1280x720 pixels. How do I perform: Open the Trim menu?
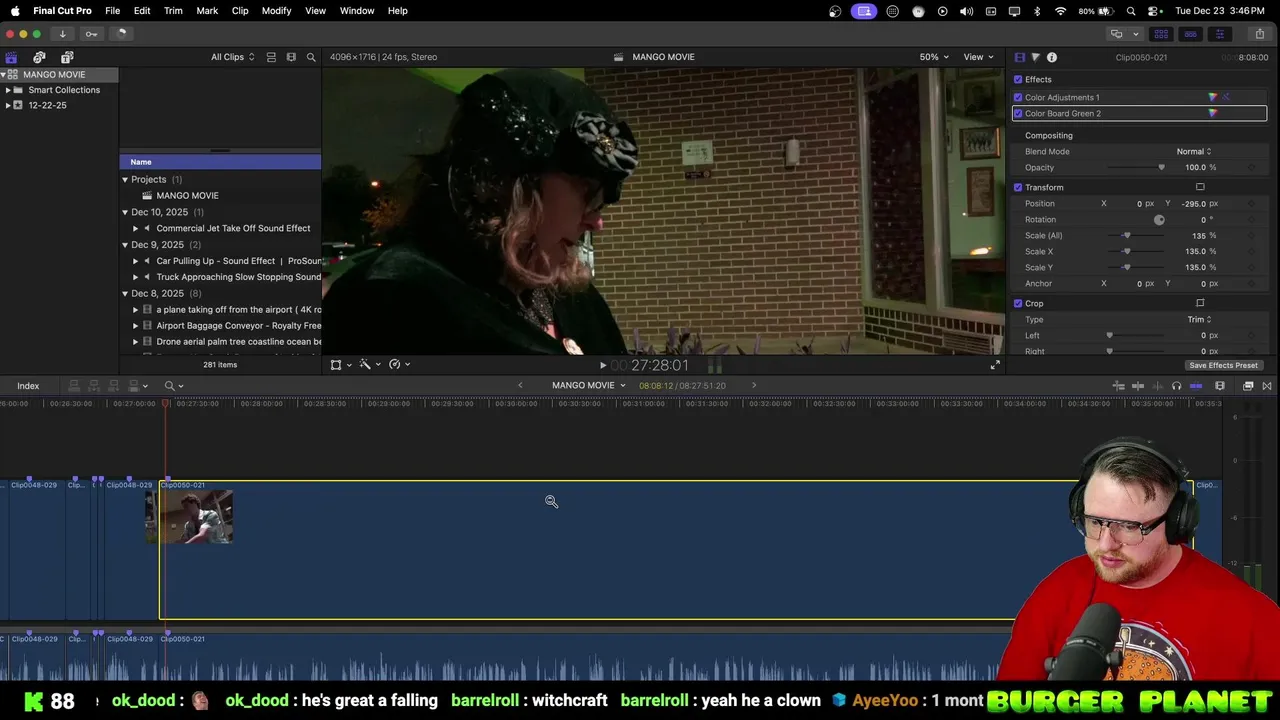[x=173, y=11]
